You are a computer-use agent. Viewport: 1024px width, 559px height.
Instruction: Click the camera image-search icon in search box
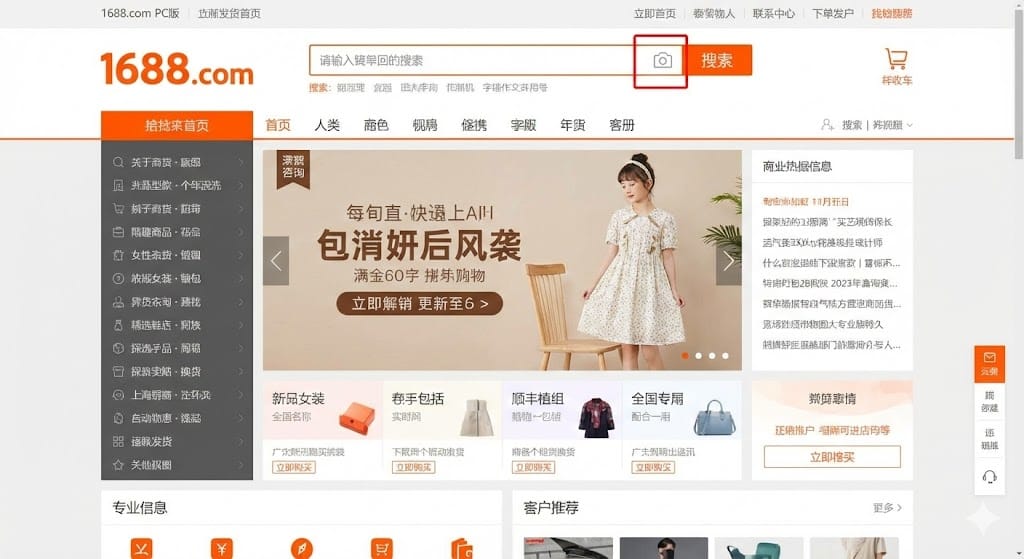pyautogui.click(x=662, y=61)
